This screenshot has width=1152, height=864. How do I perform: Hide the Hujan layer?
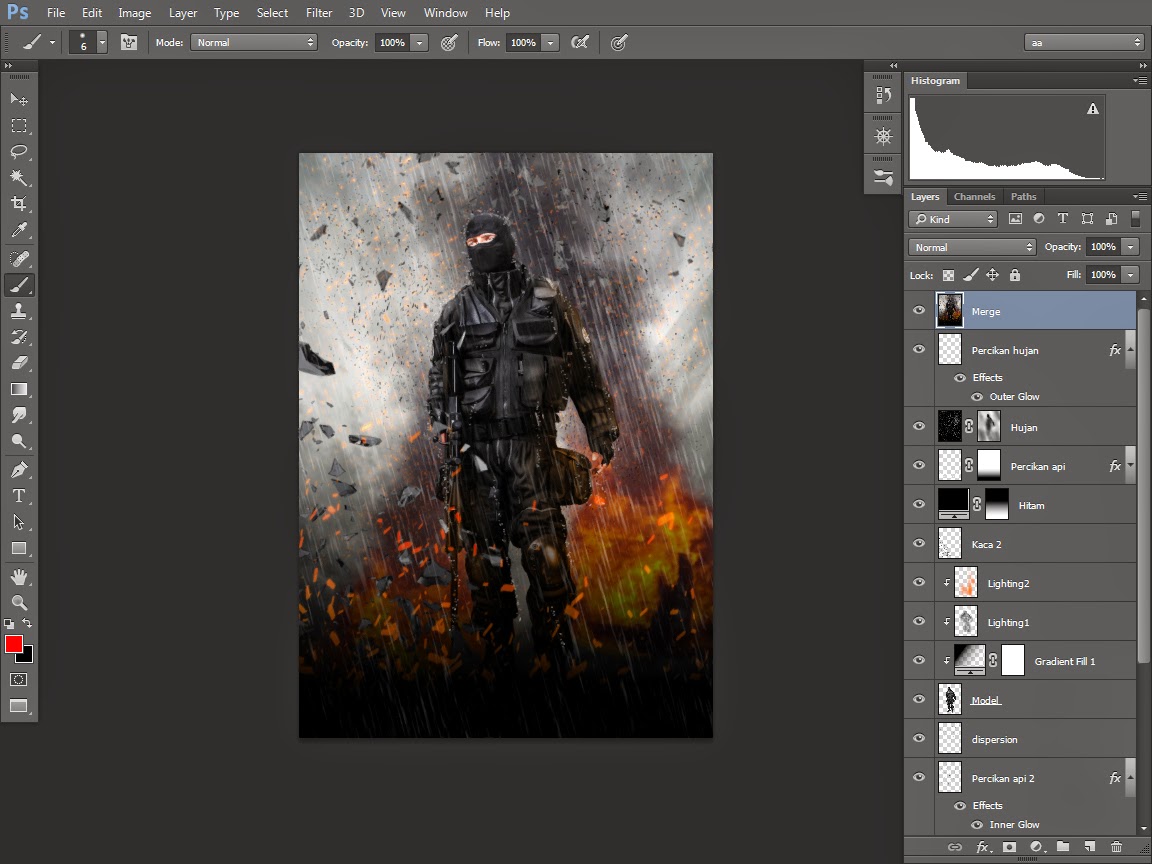(x=919, y=427)
